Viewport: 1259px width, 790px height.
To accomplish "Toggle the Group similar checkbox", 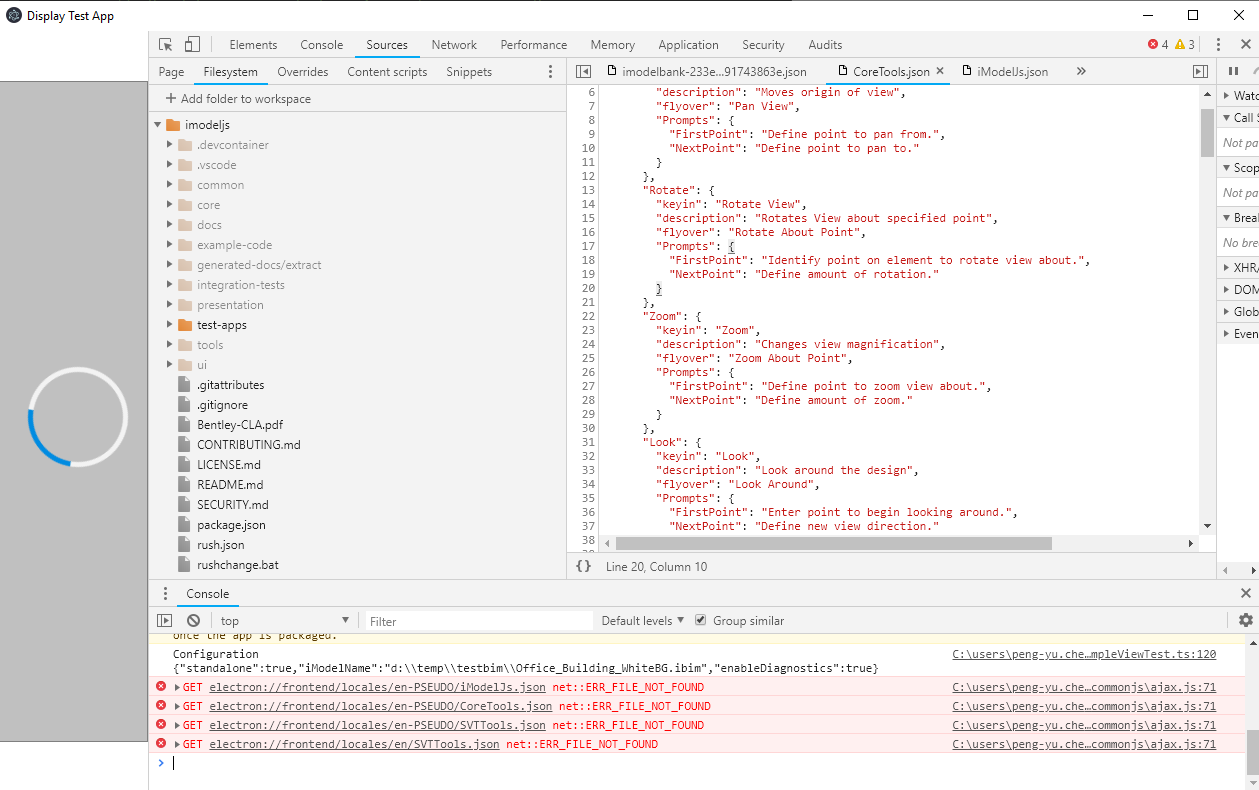I will [701, 621].
